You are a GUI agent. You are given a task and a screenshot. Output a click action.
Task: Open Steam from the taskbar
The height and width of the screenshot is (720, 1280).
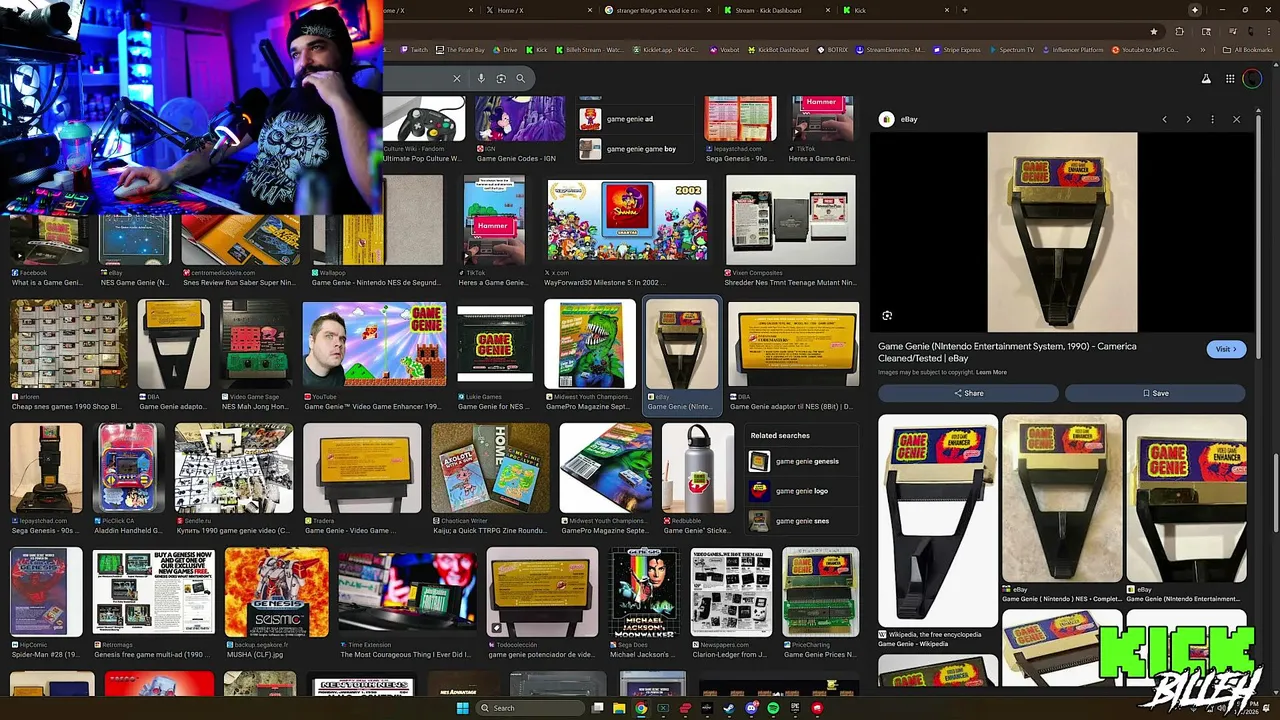click(x=729, y=708)
